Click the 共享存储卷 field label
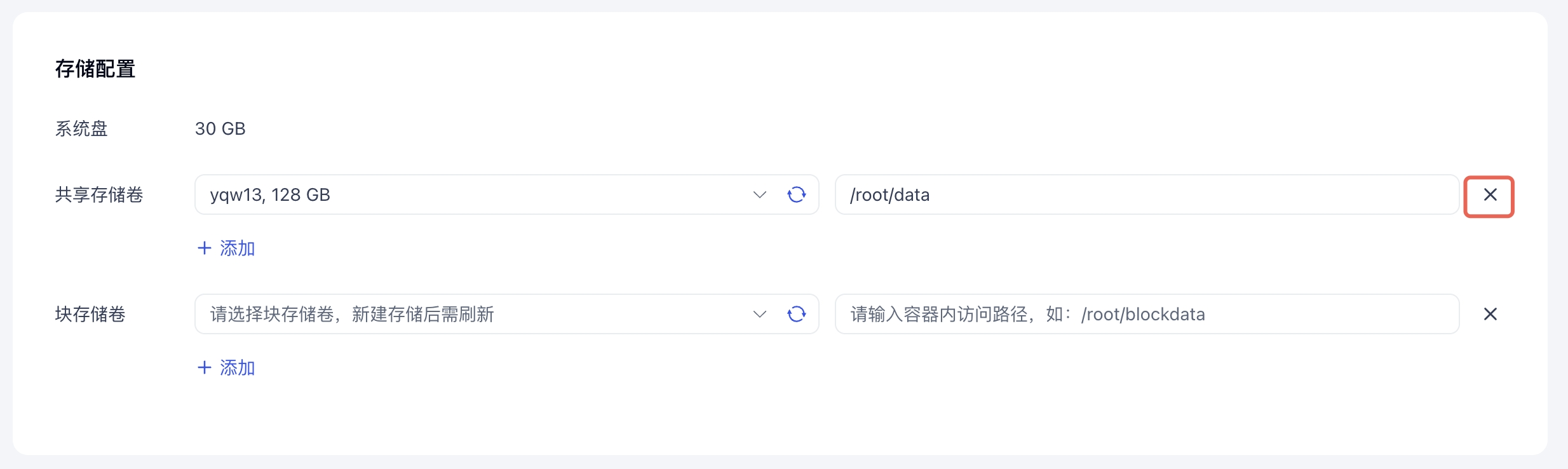The width and height of the screenshot is (1568, 469). pyautogui.click(x=99, y=194)
